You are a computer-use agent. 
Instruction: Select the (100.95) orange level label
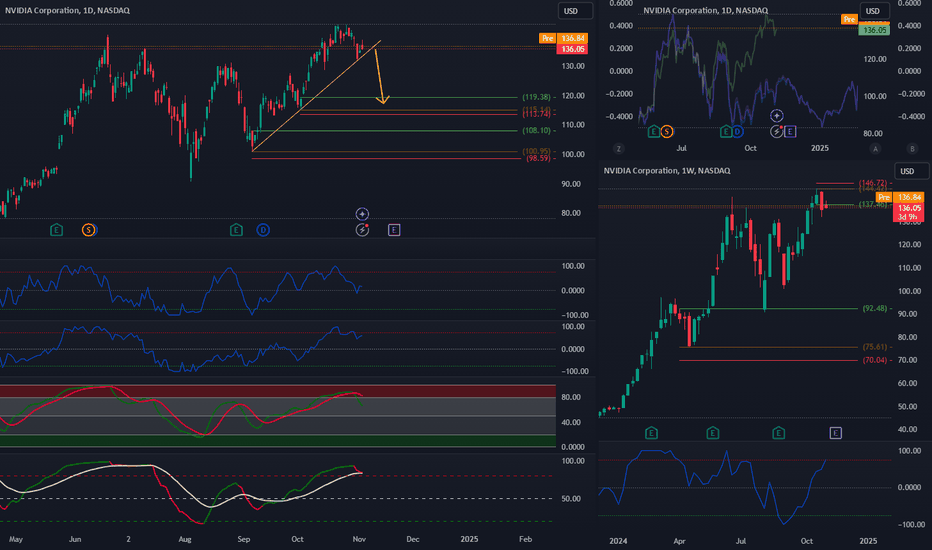point(536,151)
